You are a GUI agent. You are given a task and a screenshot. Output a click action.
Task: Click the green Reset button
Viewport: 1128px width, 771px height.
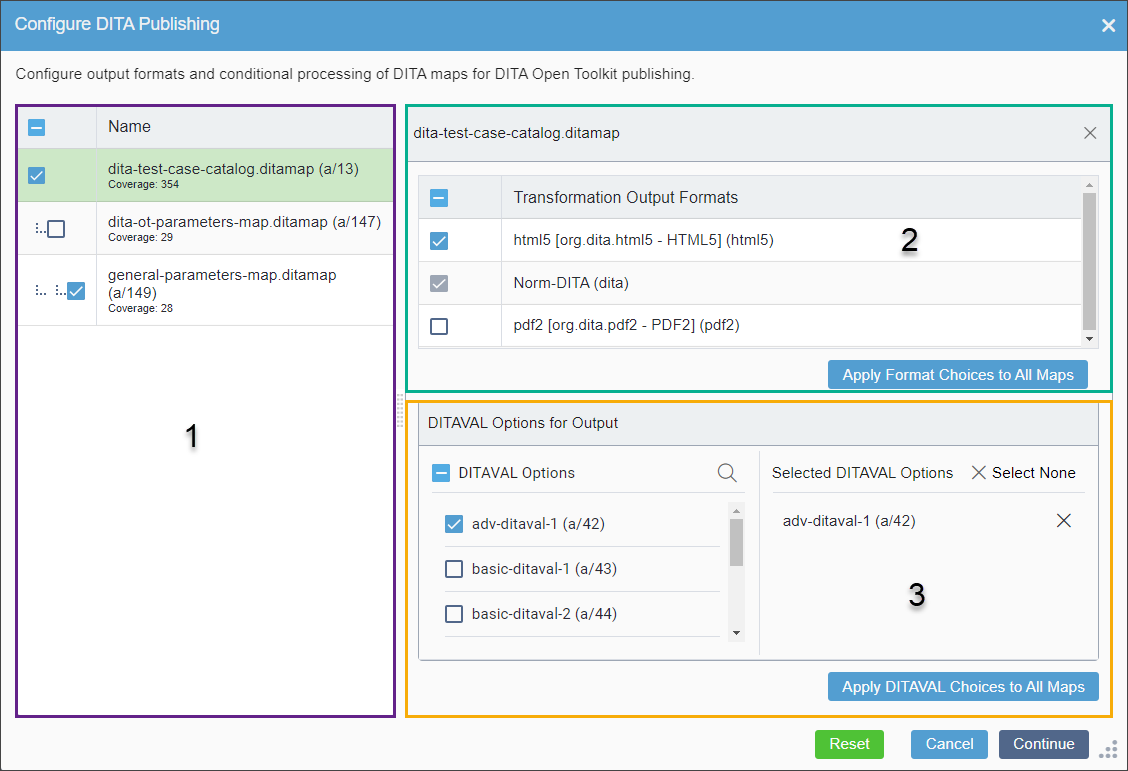(849, 744)
